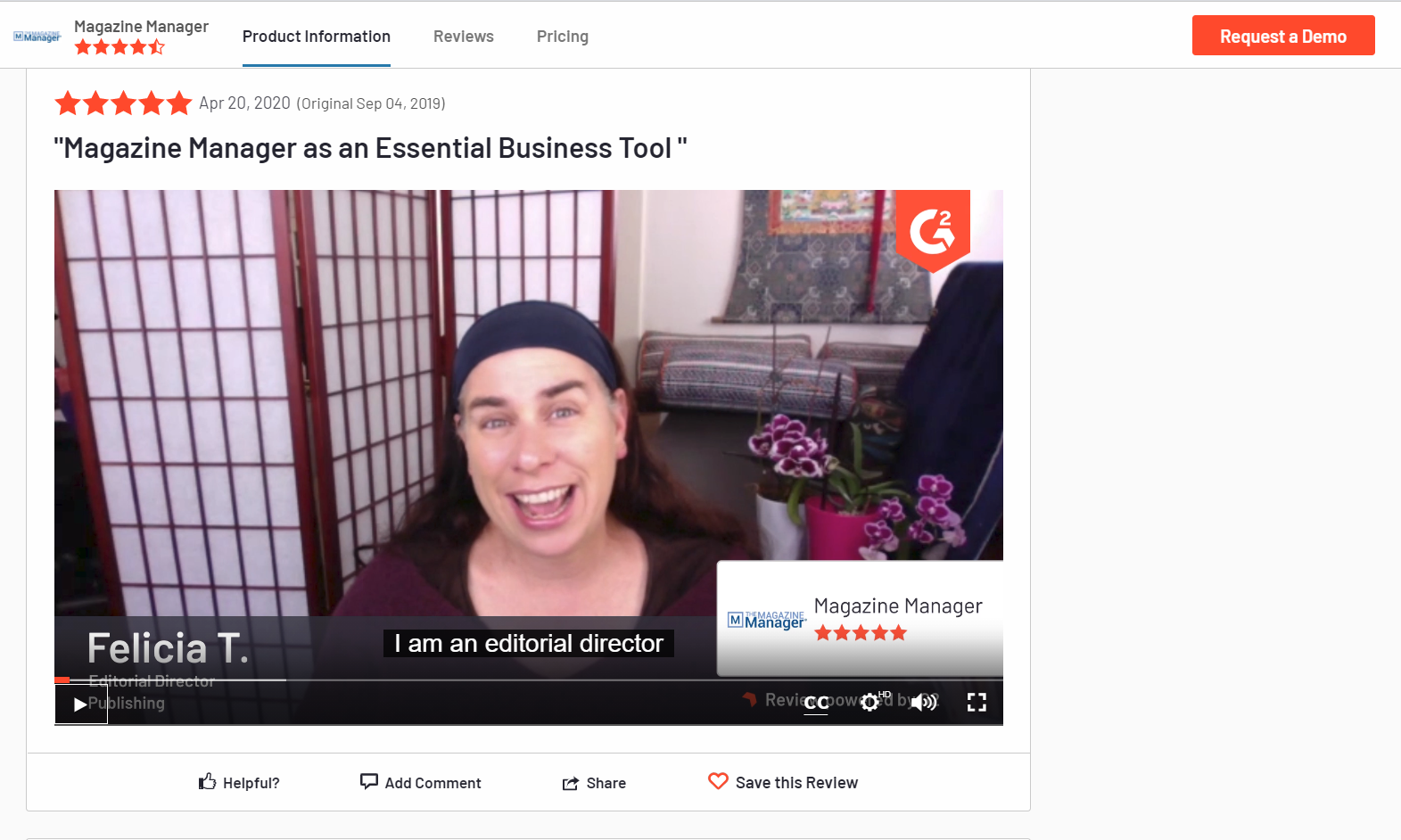Click the share arrow icon
Screen dimensions: 1401x840
coord(571,784)
